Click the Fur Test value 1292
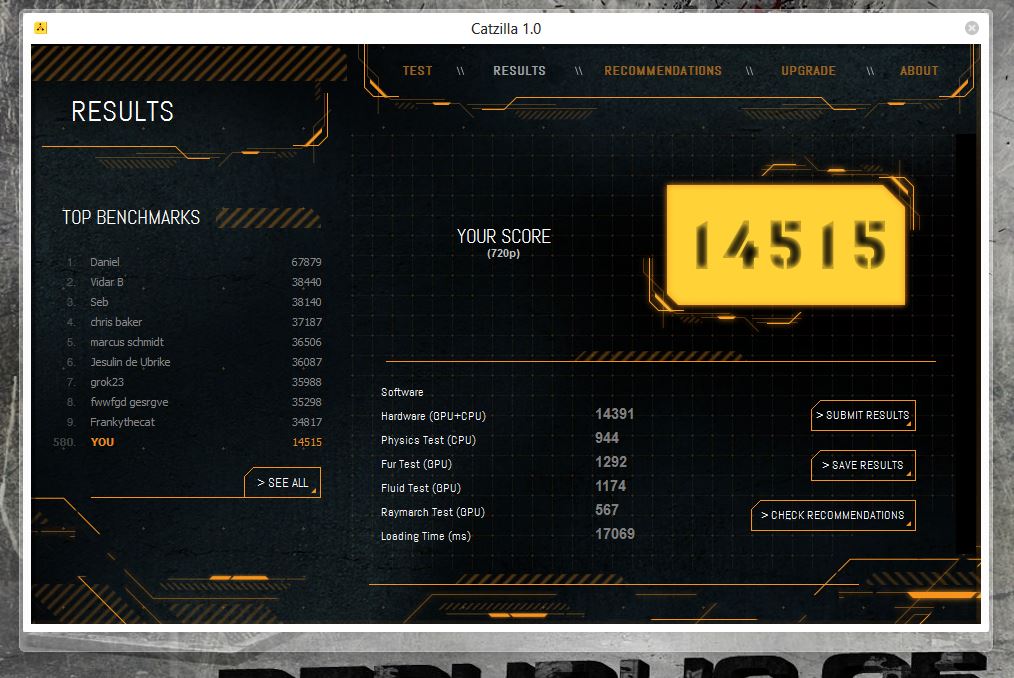 point(610,462)
